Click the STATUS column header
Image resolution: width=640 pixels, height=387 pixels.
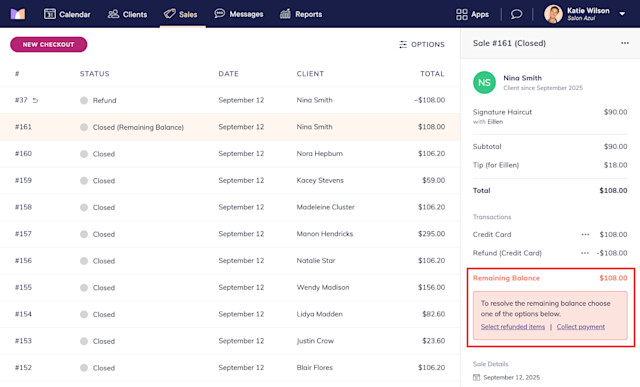pos(94,74)
